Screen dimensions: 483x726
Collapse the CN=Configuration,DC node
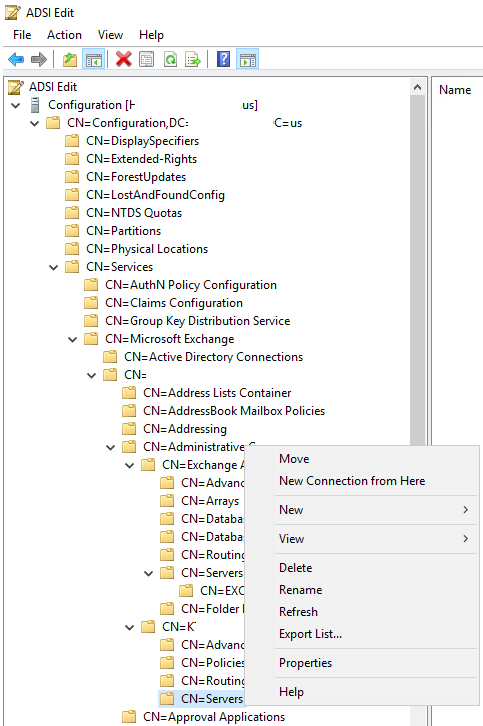[x=35, y=124]
